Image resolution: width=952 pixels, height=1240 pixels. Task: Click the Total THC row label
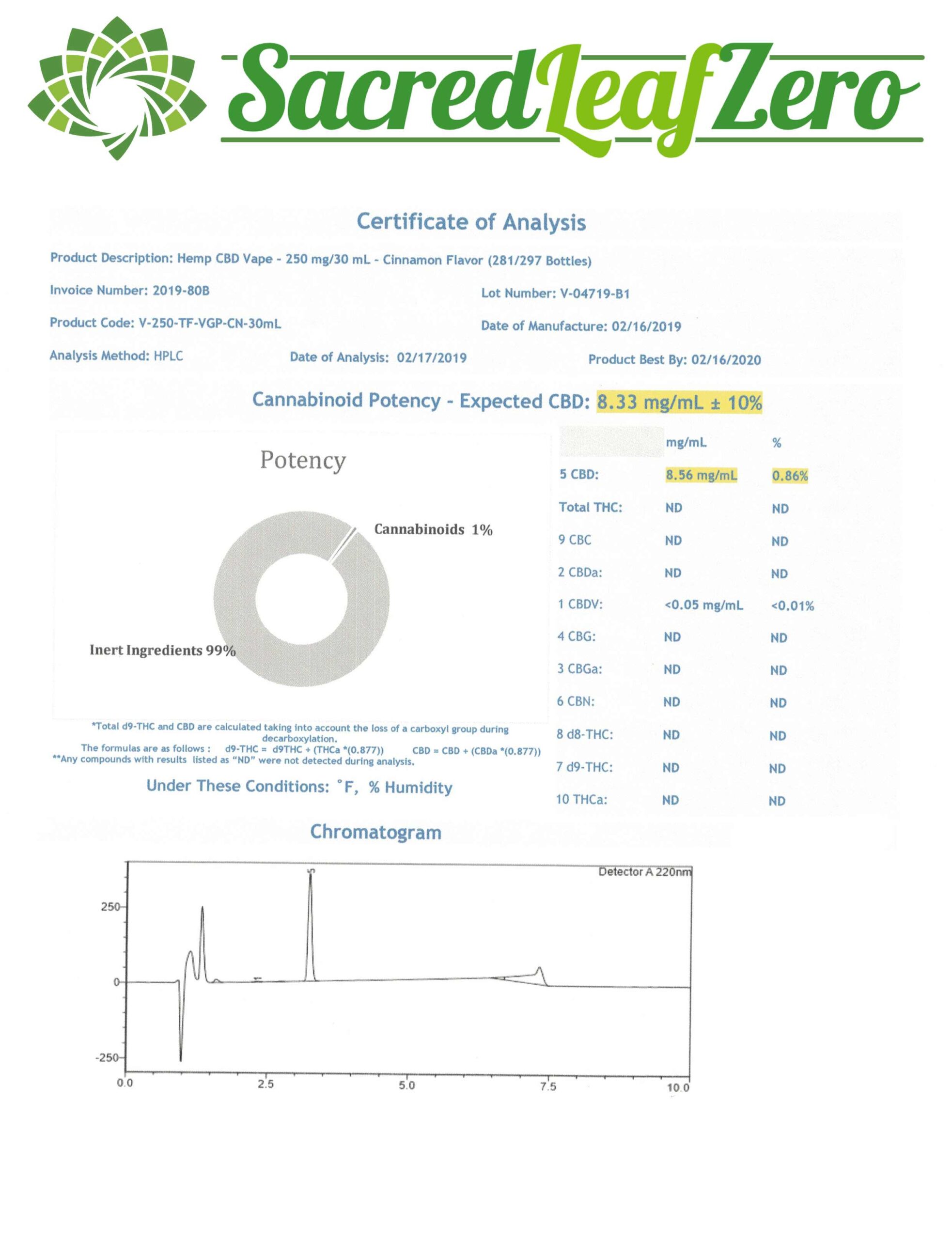click(591, 508)
